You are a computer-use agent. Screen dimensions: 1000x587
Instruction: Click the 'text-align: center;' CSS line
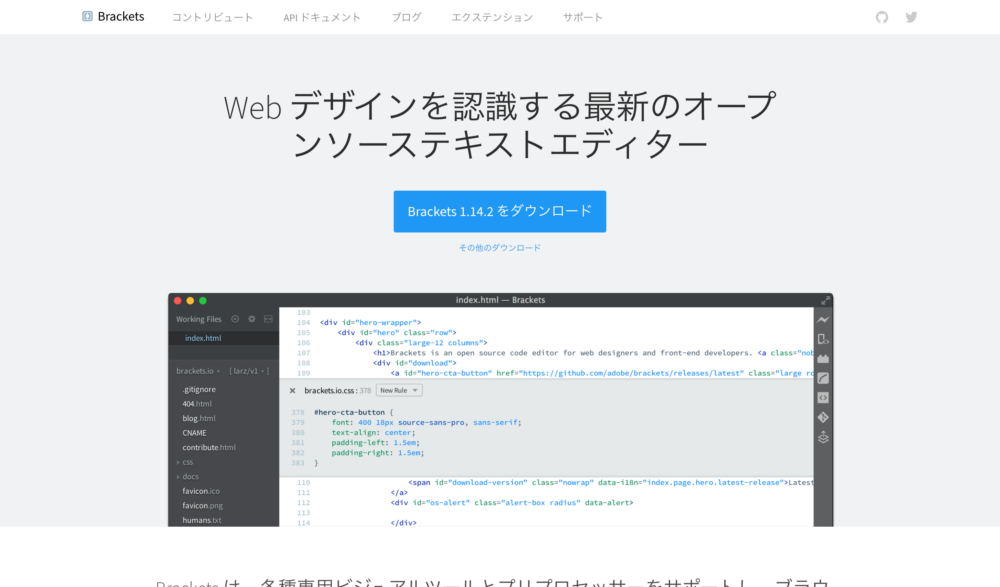(373, 433)
